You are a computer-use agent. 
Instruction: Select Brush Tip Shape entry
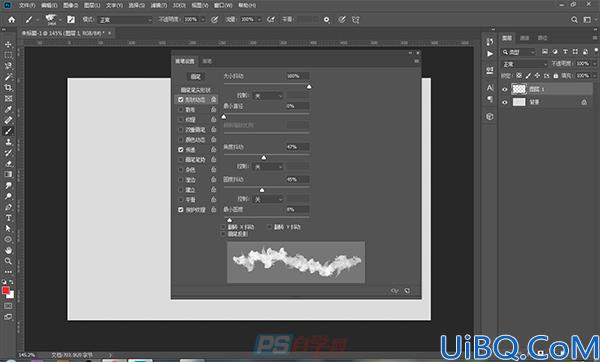196,90
